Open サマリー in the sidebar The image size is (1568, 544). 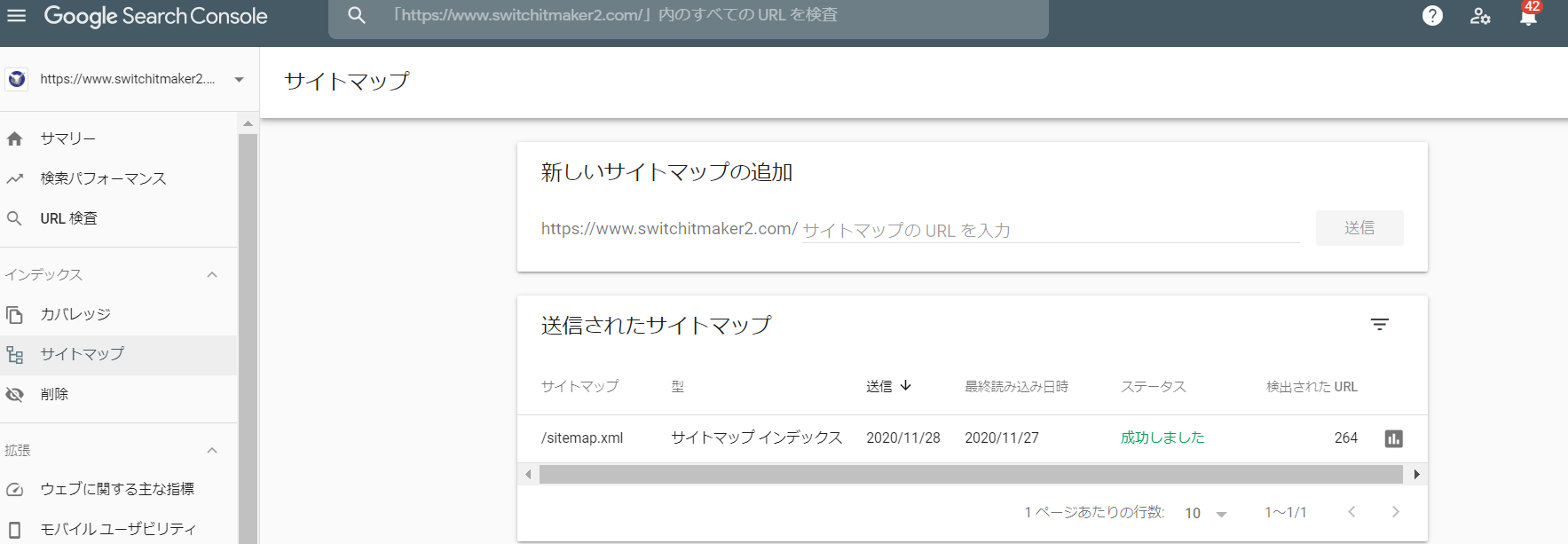point(119,138)
